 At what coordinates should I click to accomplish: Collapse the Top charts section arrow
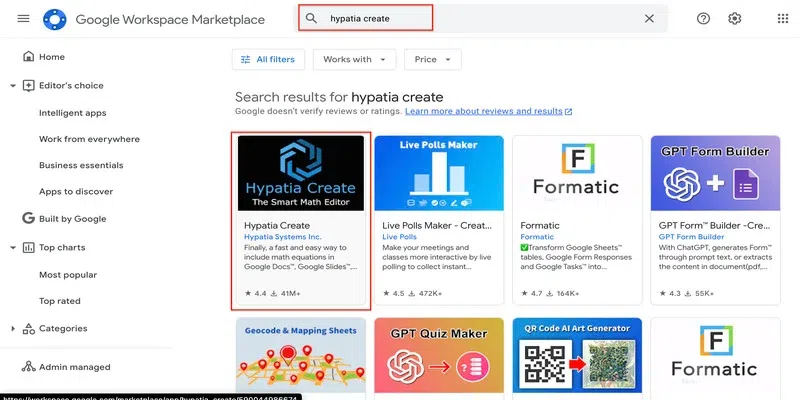coord(13,247)
